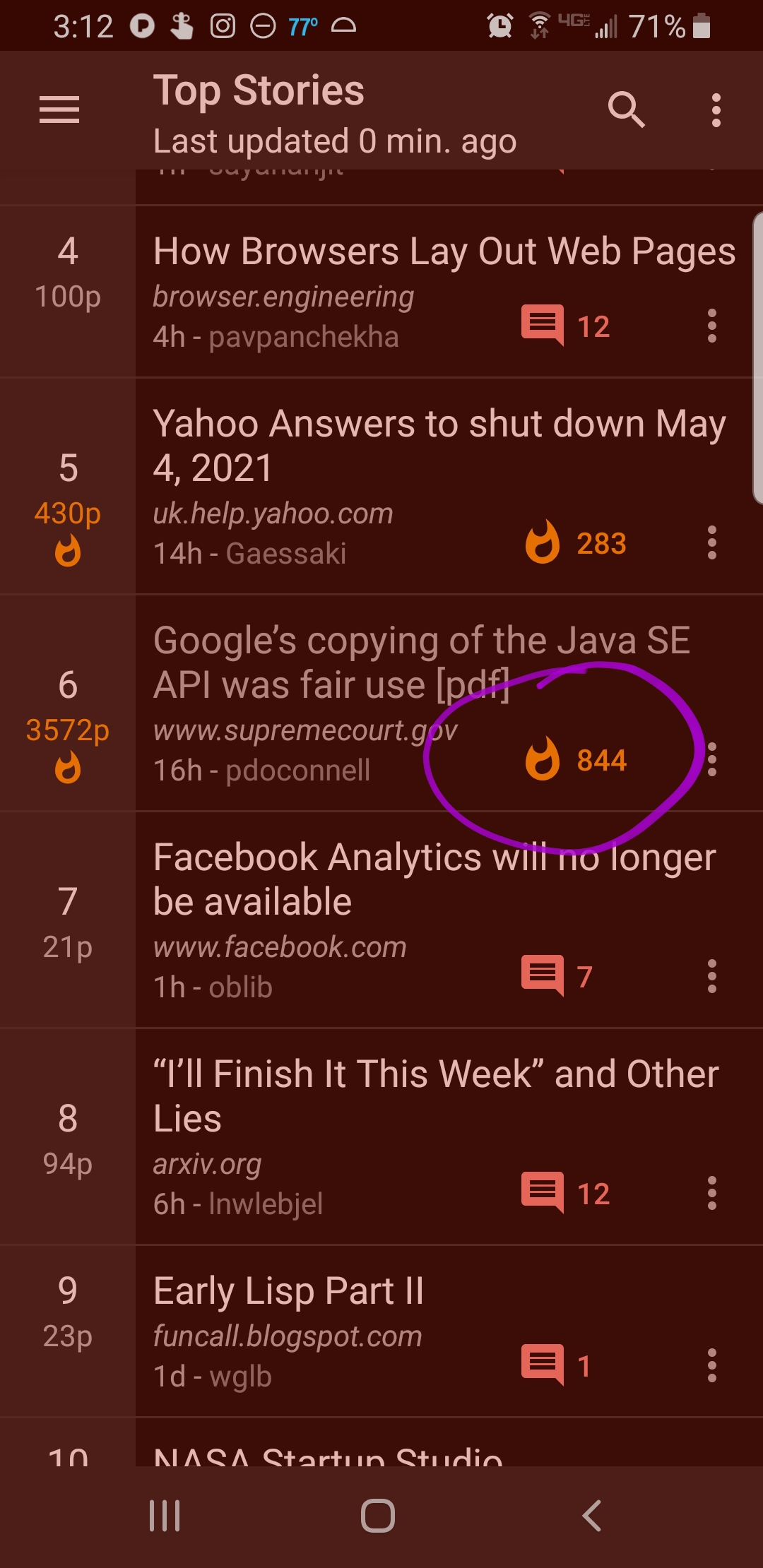Show more options for Facebook Analytics story
763x1568 pixels.
click(x=712, y=976)
